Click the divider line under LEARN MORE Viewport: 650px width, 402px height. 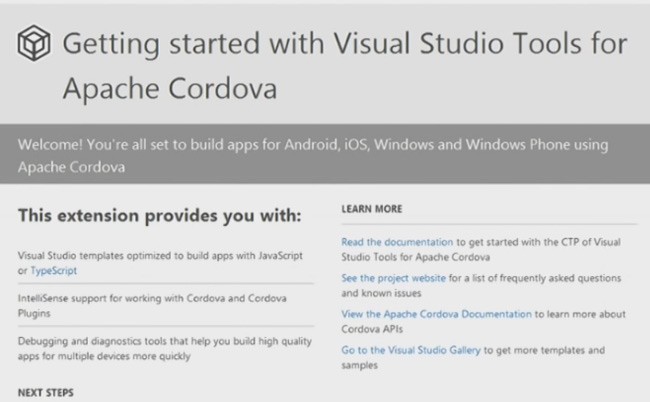[x=489, y=224]
